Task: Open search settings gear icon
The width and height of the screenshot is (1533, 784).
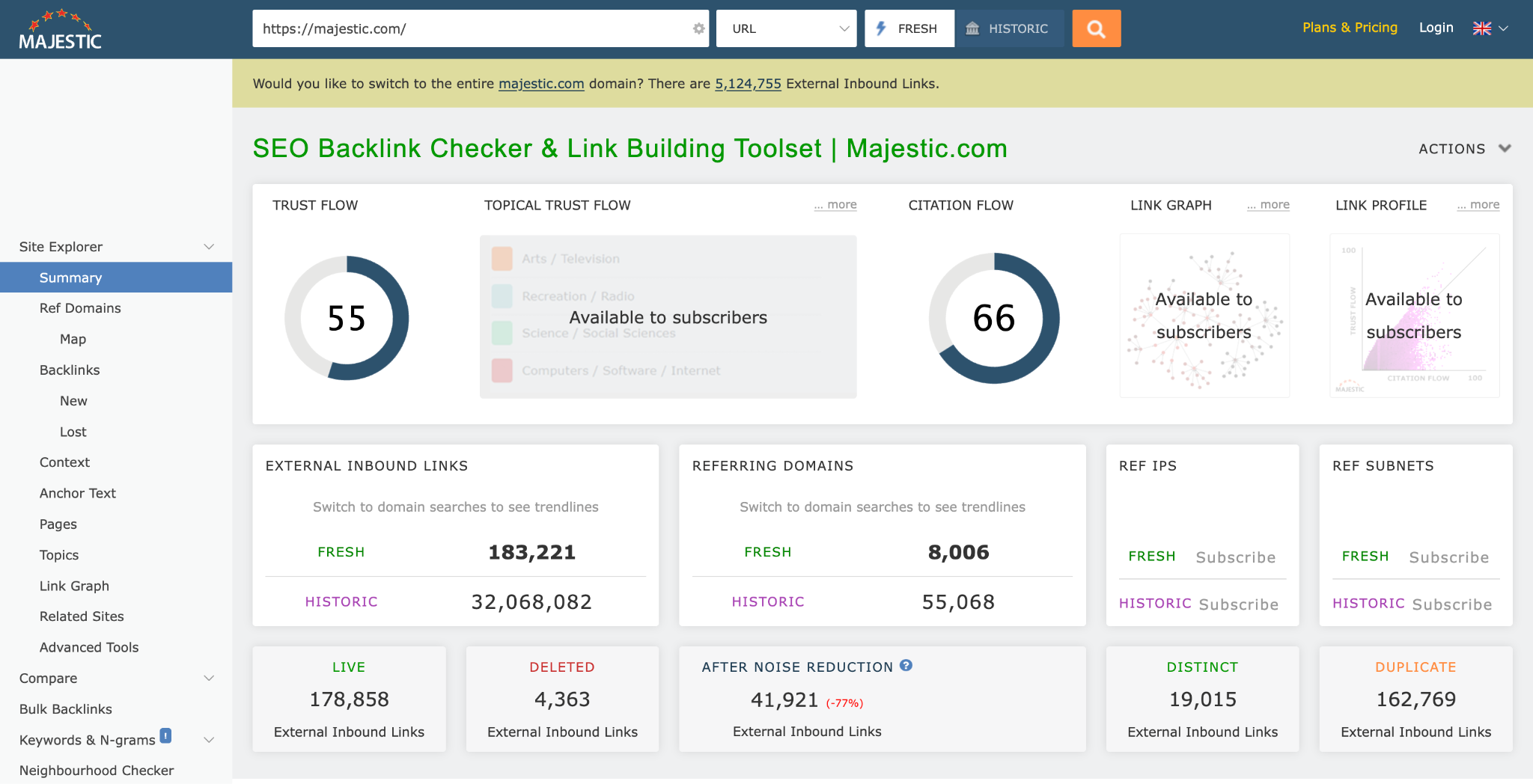Action: 698,28
